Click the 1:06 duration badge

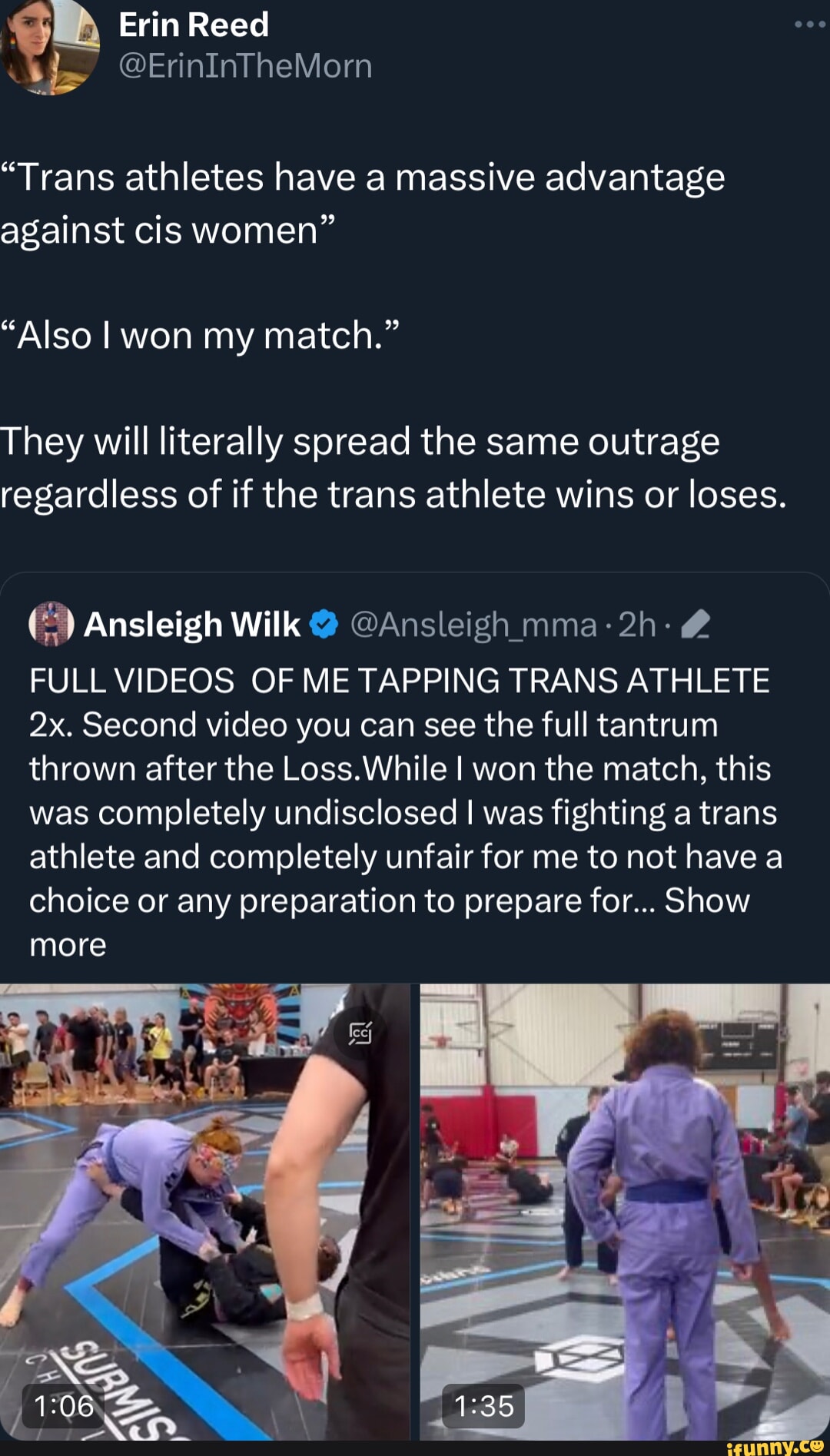[x=64, y=1406]
